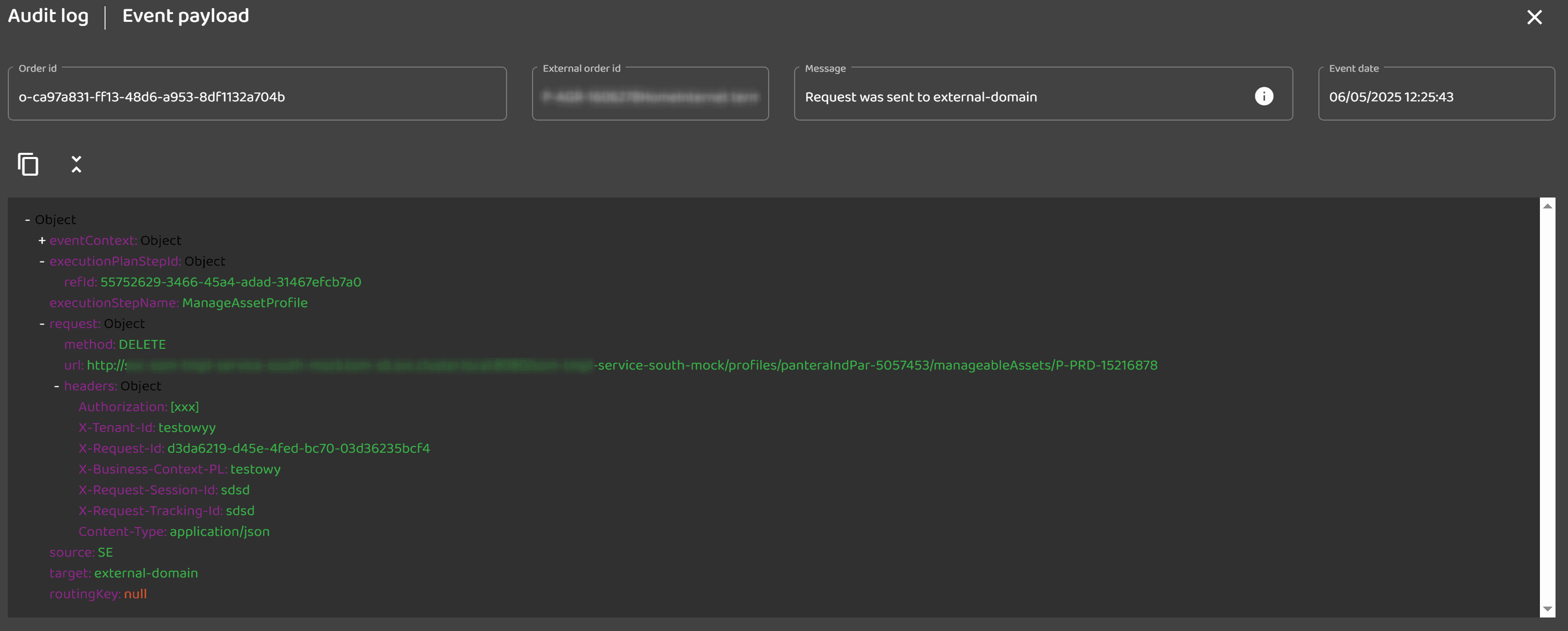Copy the payload with the copy icon

pos(28,164)
